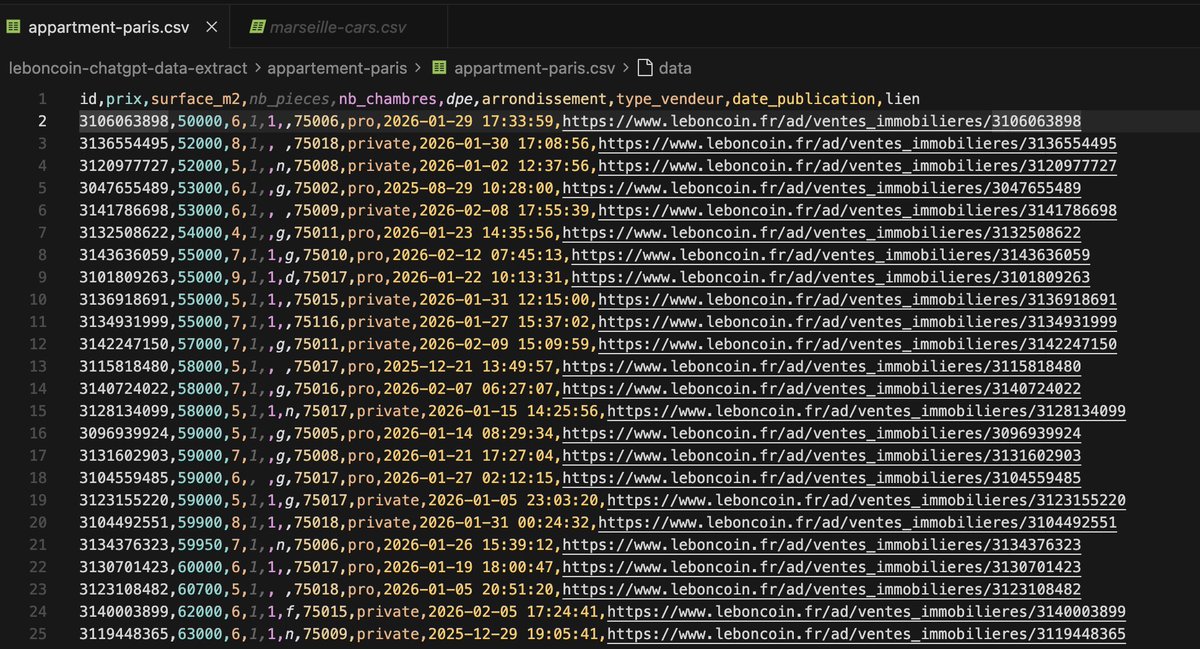Open listing link ending 3120977727

(858, 164)
